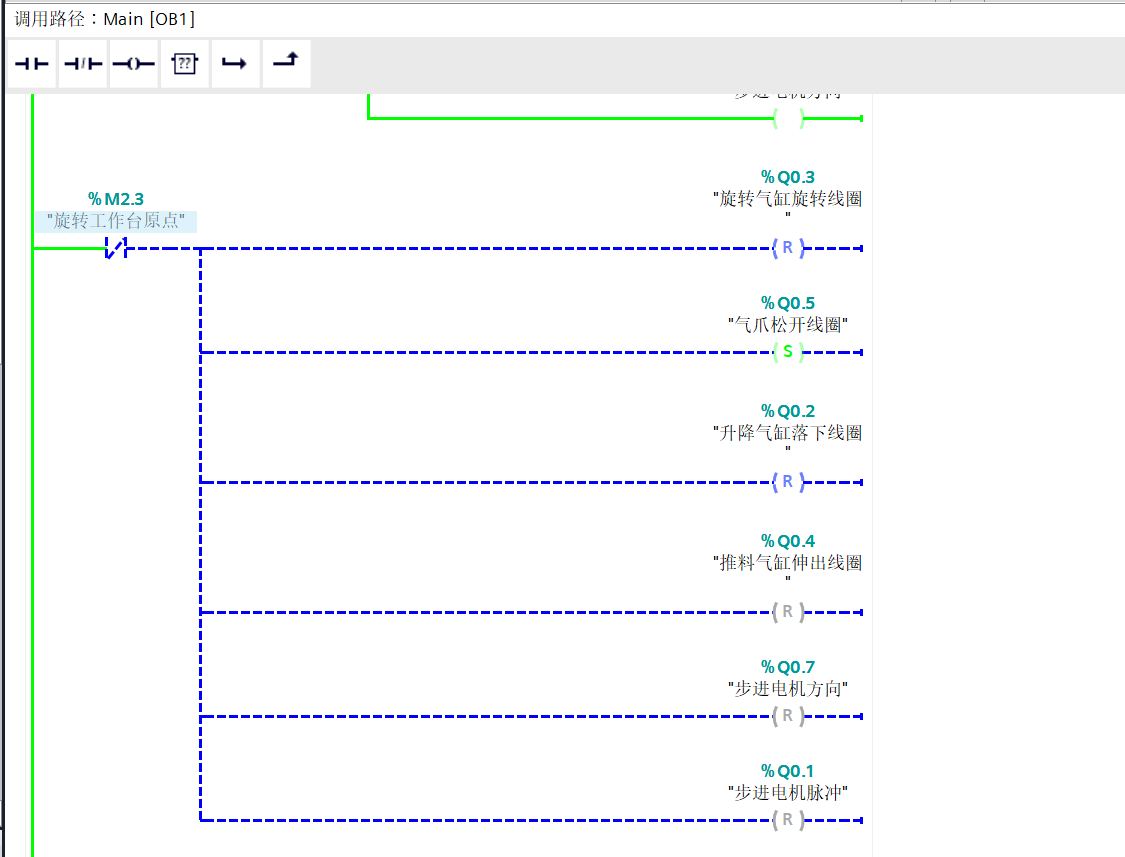Click the "气爪松开线圈" tag name
The width and height of the screenshot is (1125, 857).
tap(788, 325)
